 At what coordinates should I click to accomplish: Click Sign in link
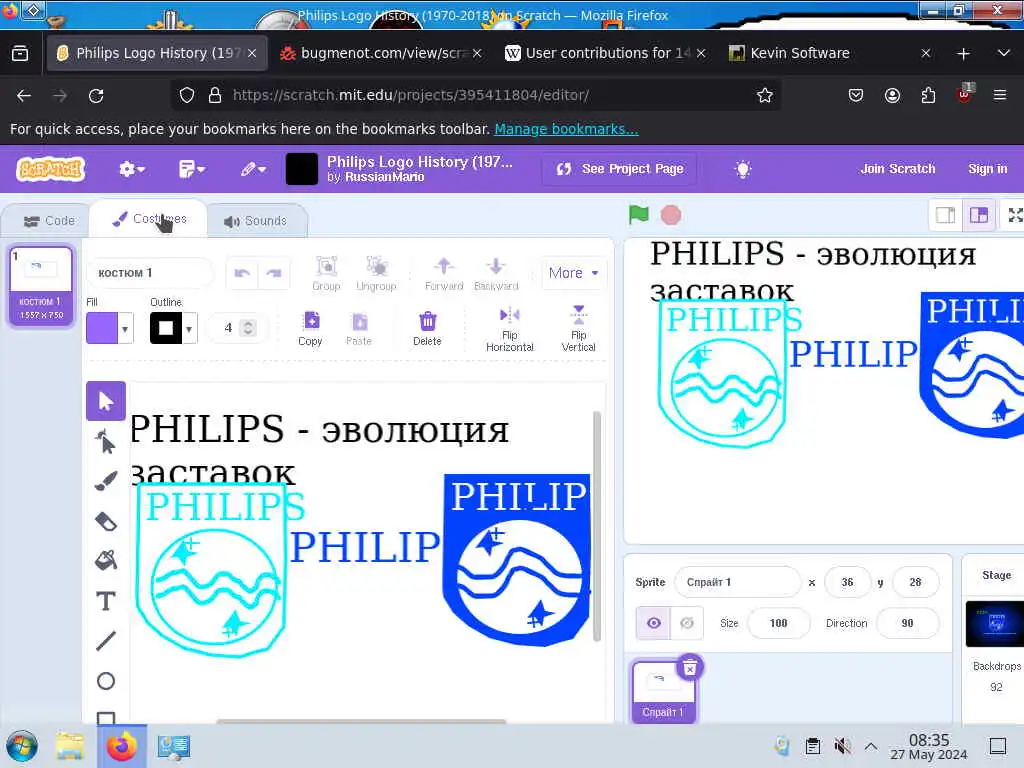point(987,168)
